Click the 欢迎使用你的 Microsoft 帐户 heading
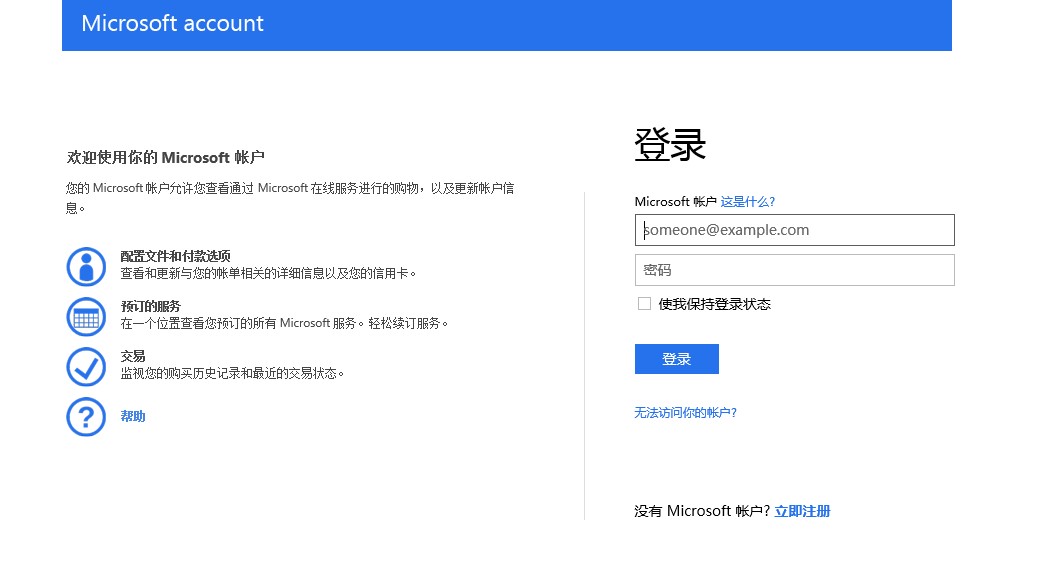The height and width of the screenshot is (575, 1058). tap(165, 157)
